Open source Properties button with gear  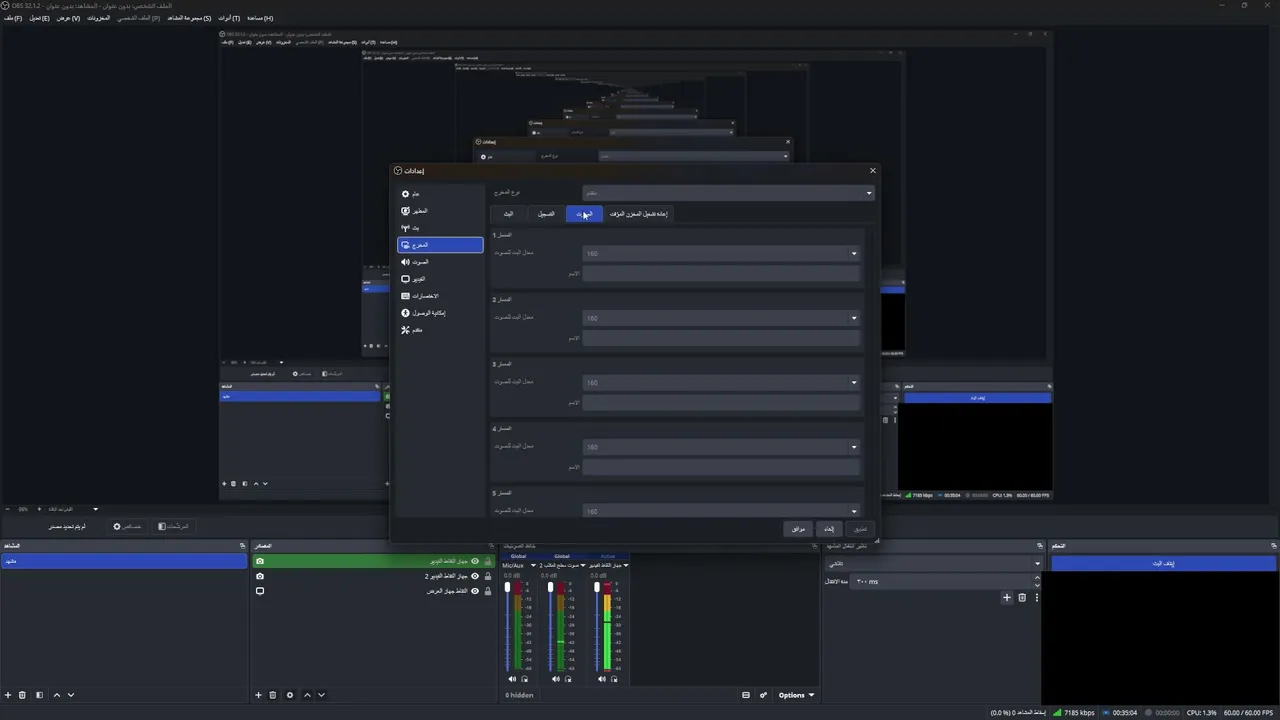coord(127,526)
